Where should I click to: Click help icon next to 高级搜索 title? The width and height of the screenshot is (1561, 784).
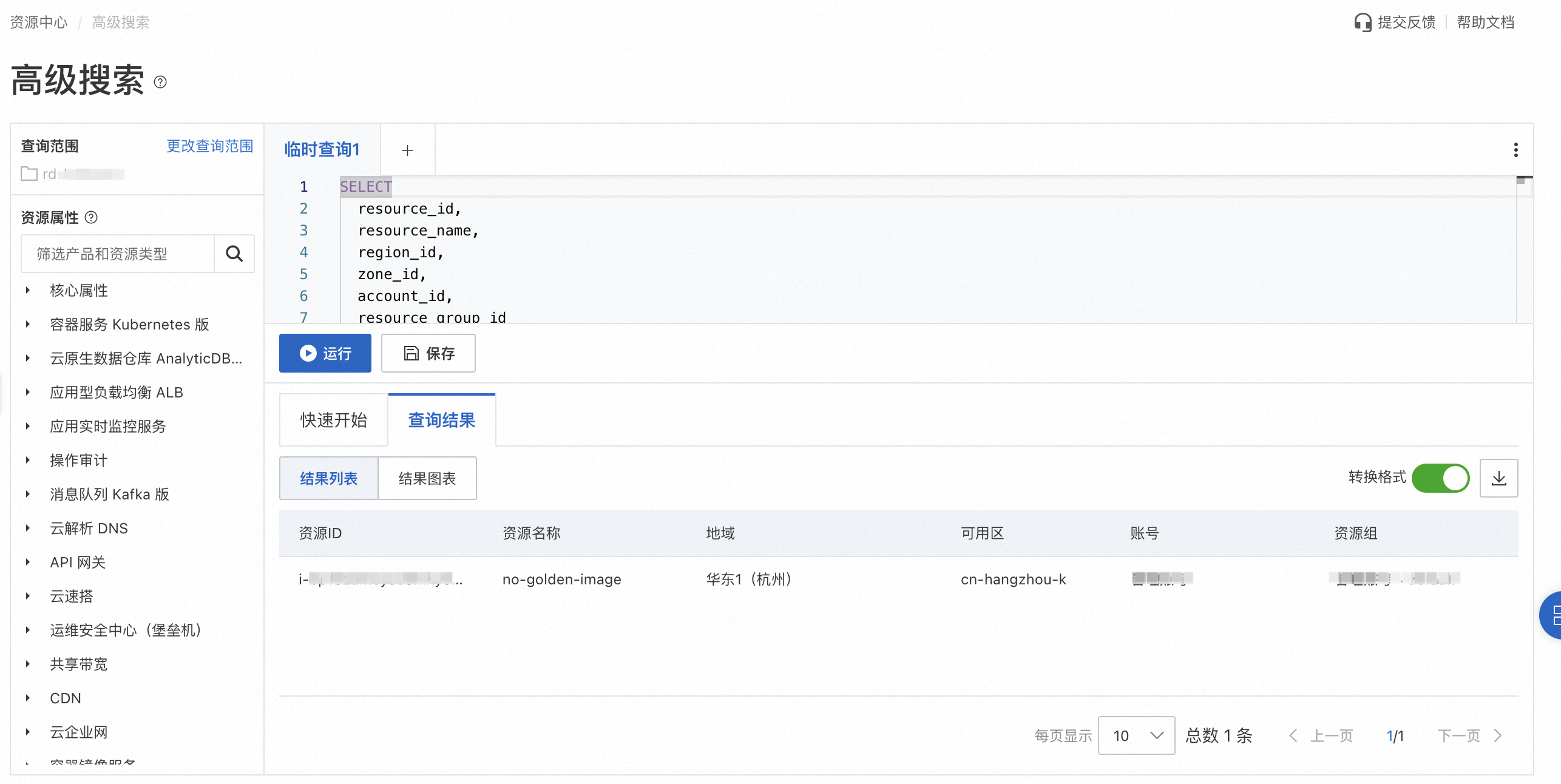tap(160, 82)
